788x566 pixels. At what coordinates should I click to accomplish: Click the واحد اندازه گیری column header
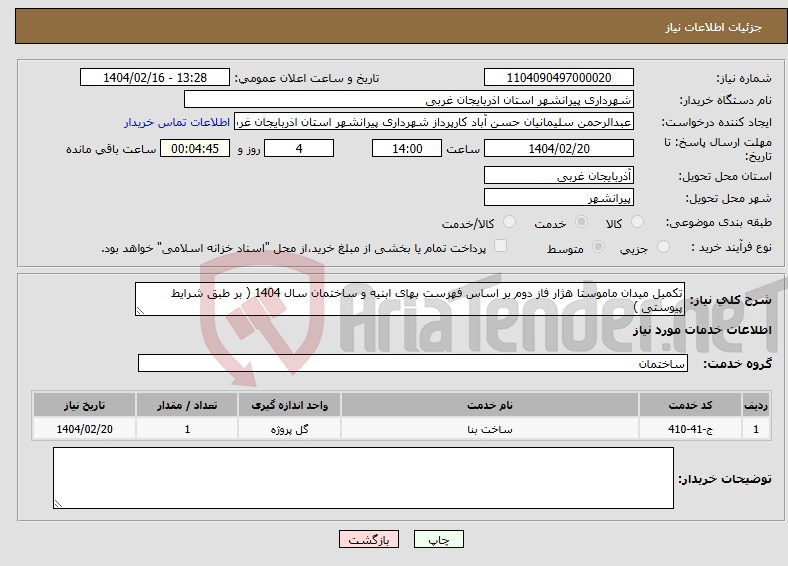(x=289, y=405)
